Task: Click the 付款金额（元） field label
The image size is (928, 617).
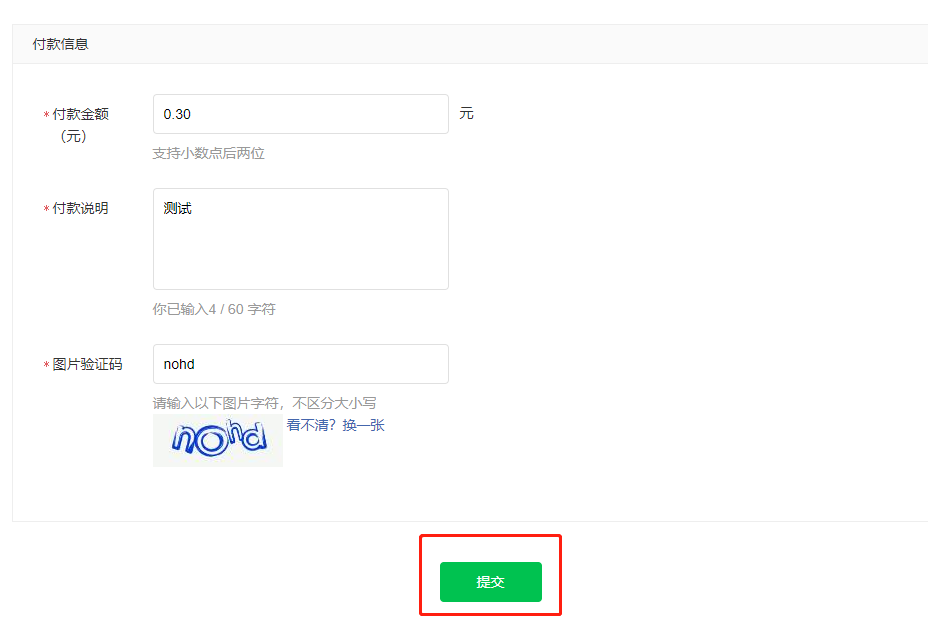Action: [77, 125]
